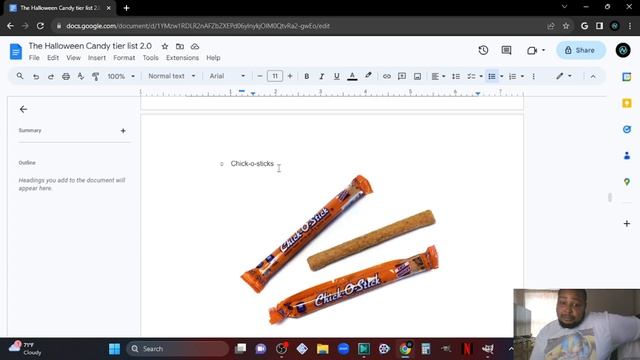
Task: Start a video meeting from camera icon
Action: click(x=532, y=50)
